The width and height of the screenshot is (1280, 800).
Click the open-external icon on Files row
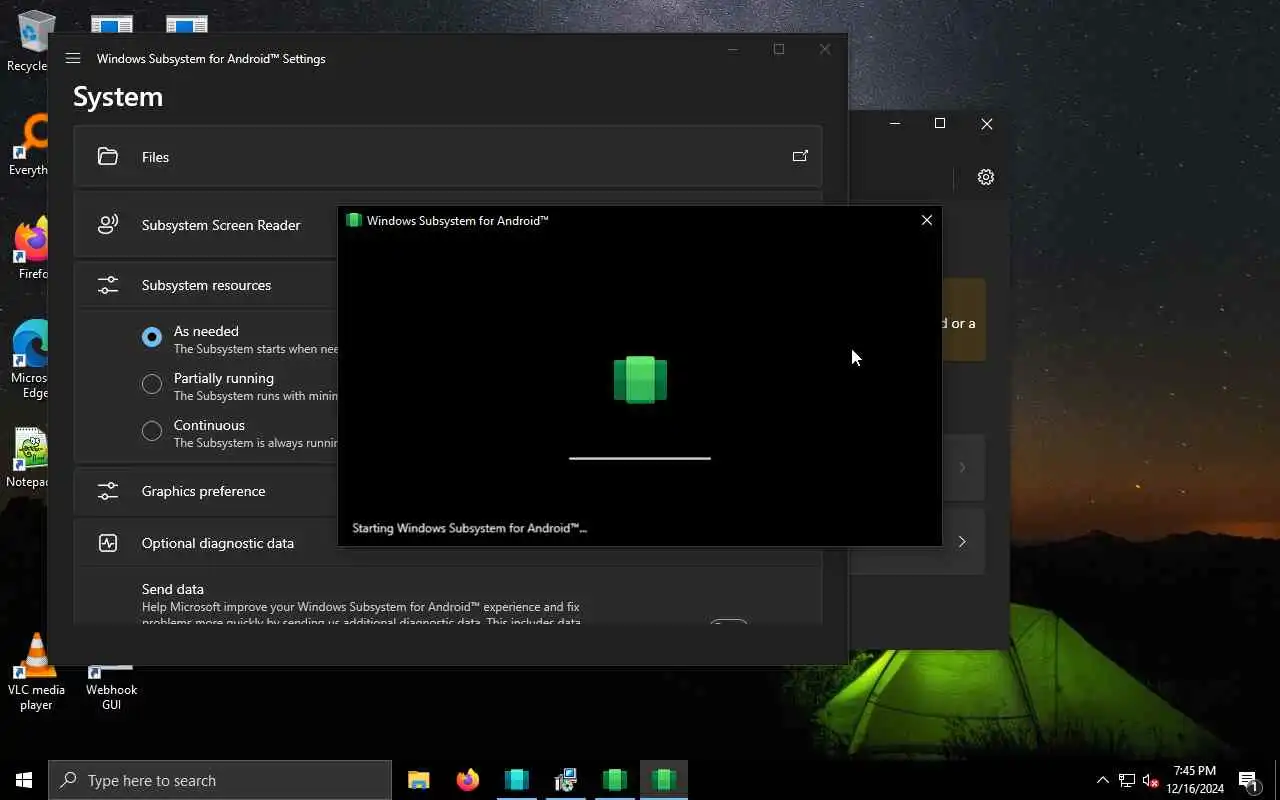coord(800,156)
